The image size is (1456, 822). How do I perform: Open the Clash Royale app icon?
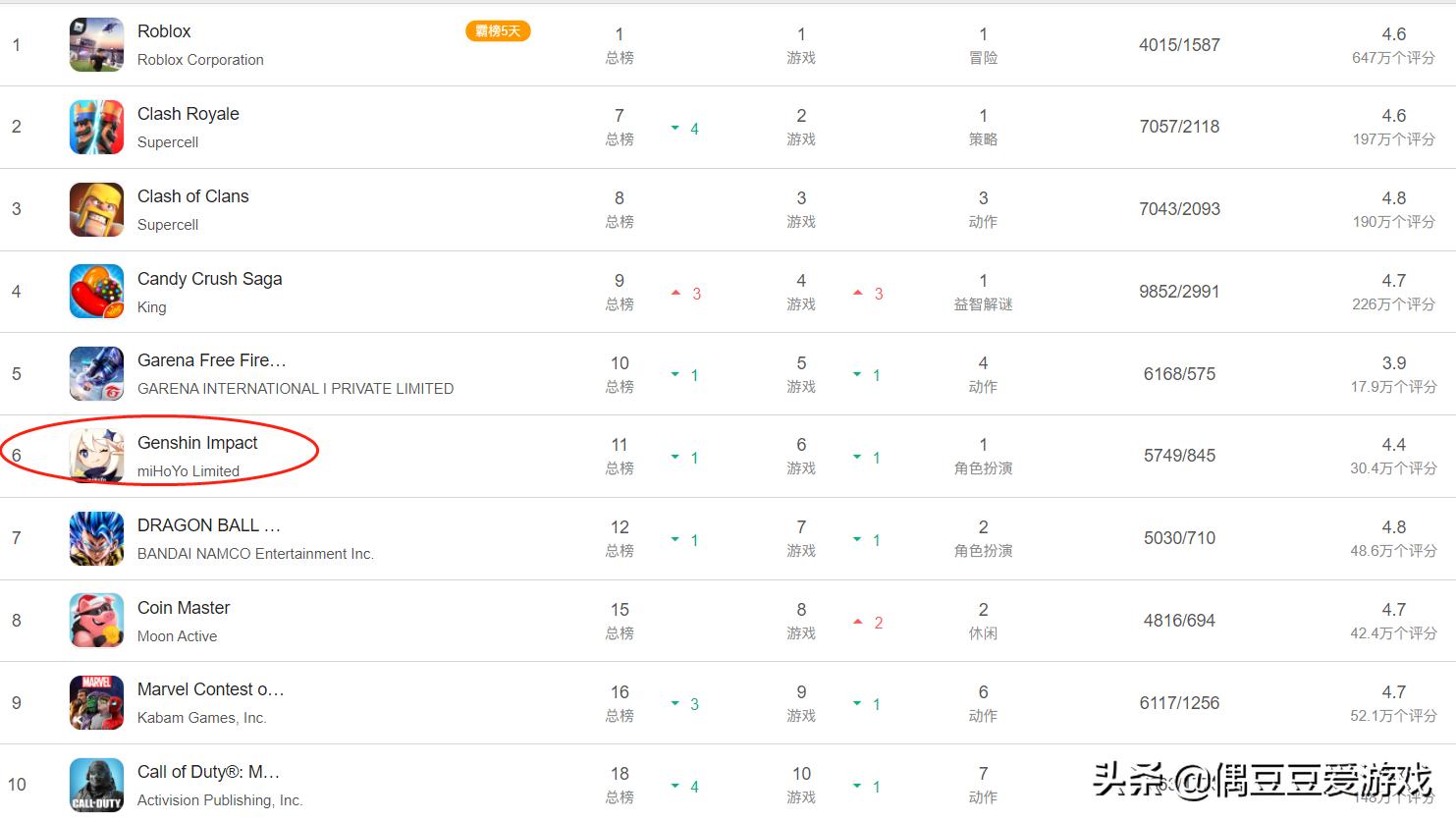96,127
